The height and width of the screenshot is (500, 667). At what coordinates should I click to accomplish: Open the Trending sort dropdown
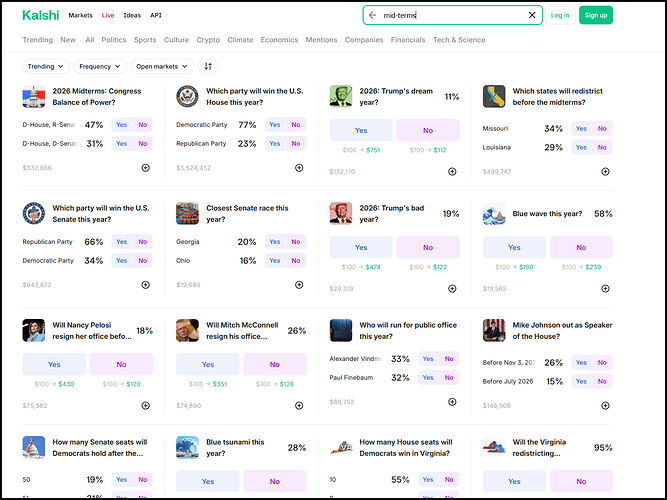[x=46, y=66]
